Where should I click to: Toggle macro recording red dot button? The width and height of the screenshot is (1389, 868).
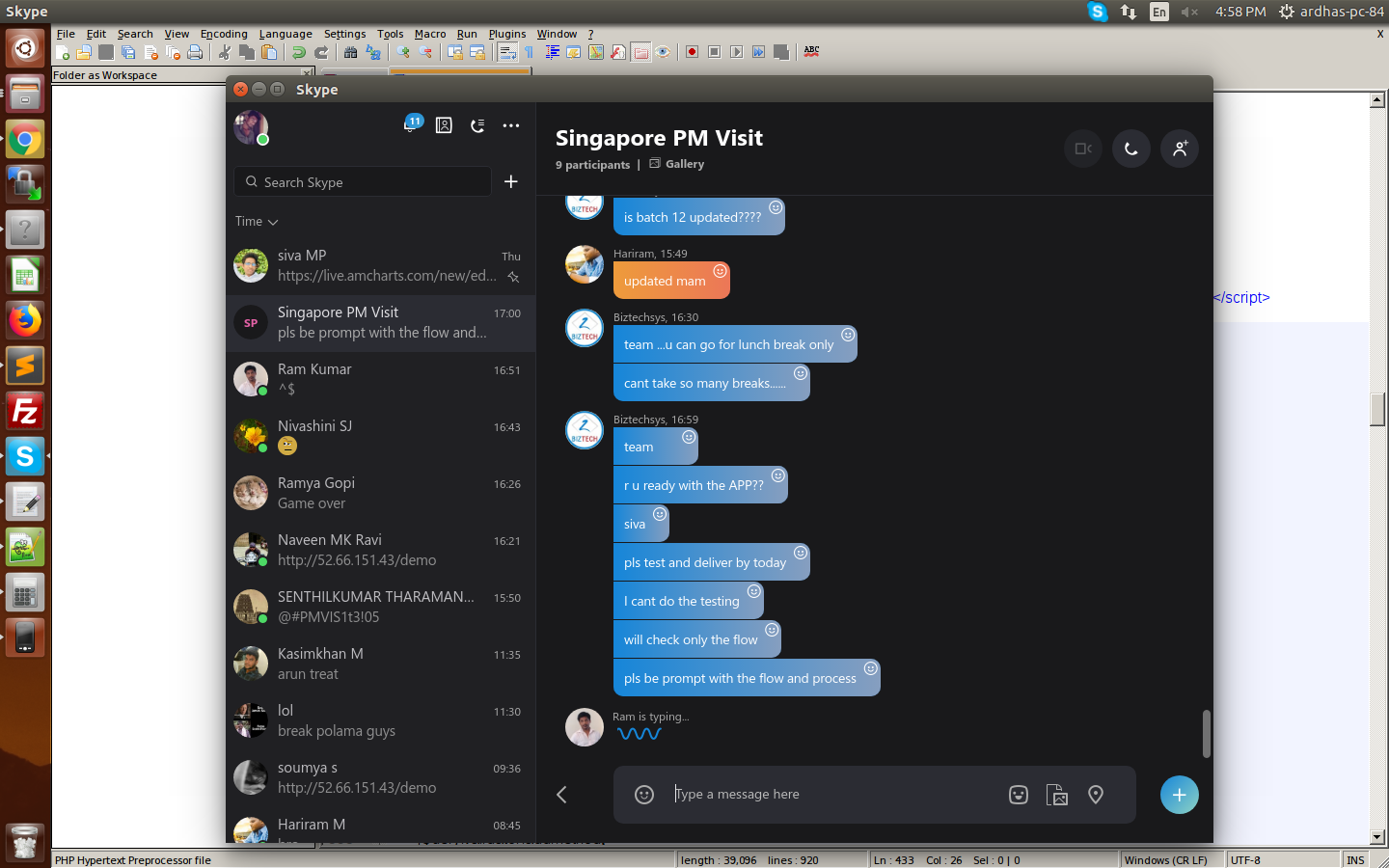click(693, 52)
